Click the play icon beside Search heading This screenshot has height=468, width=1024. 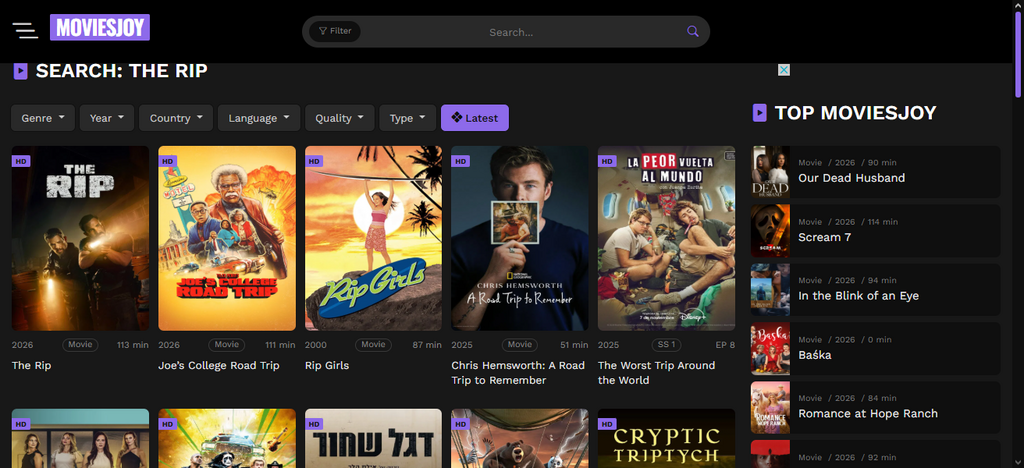click(20, 71)
